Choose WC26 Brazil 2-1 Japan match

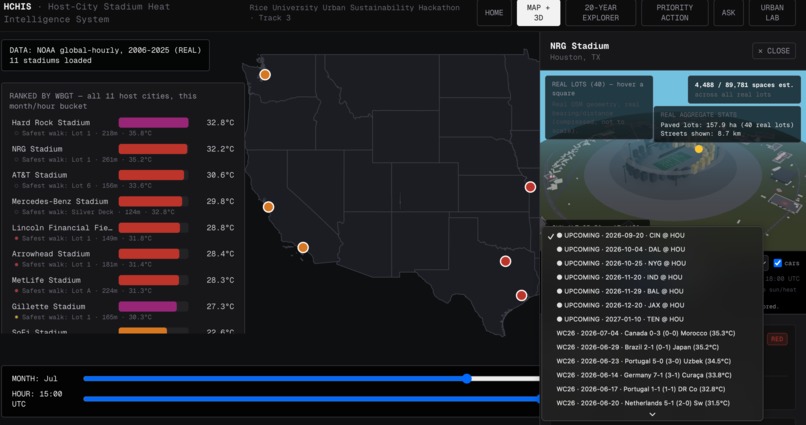(652, 347)
